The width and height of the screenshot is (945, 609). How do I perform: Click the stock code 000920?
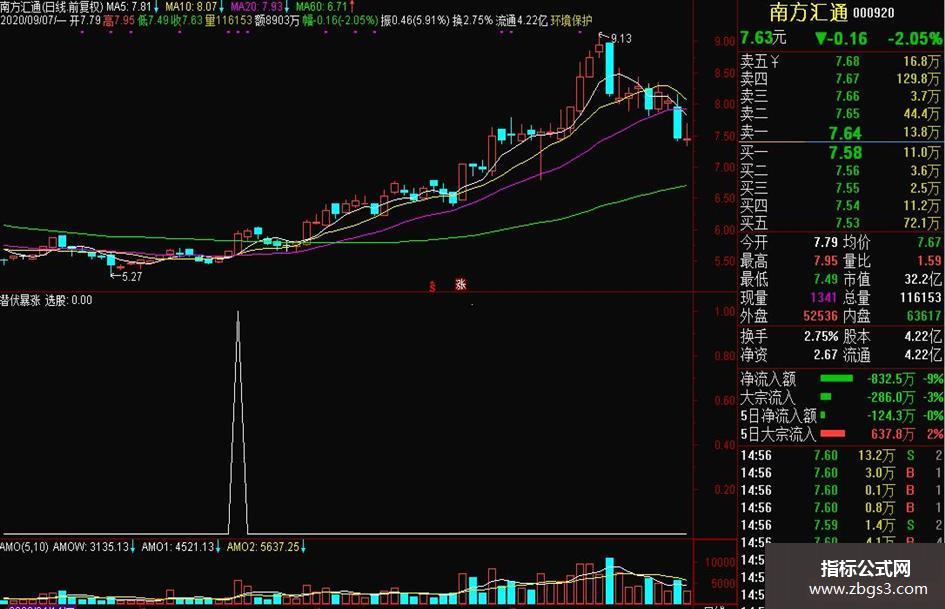[x=873, y=13]
